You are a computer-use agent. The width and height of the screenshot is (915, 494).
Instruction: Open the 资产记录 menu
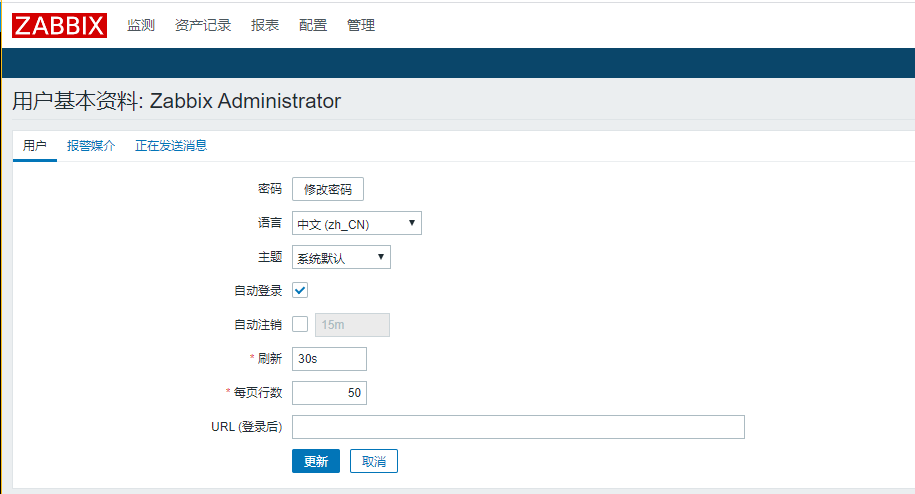pyautogui.click(x=203, y=25)
